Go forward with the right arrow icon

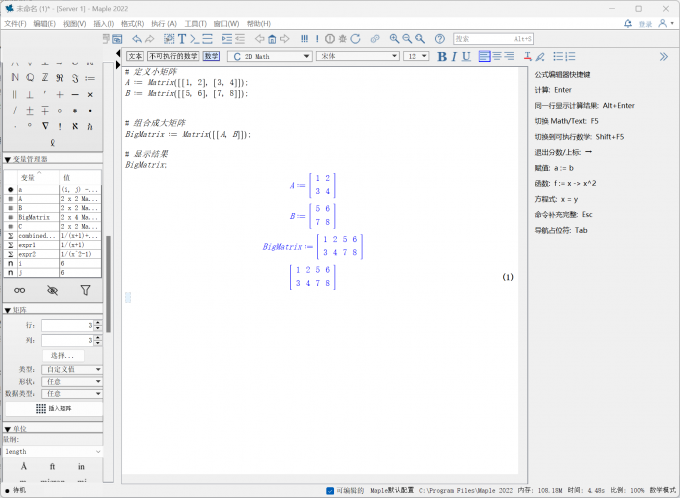coord(284,39)
